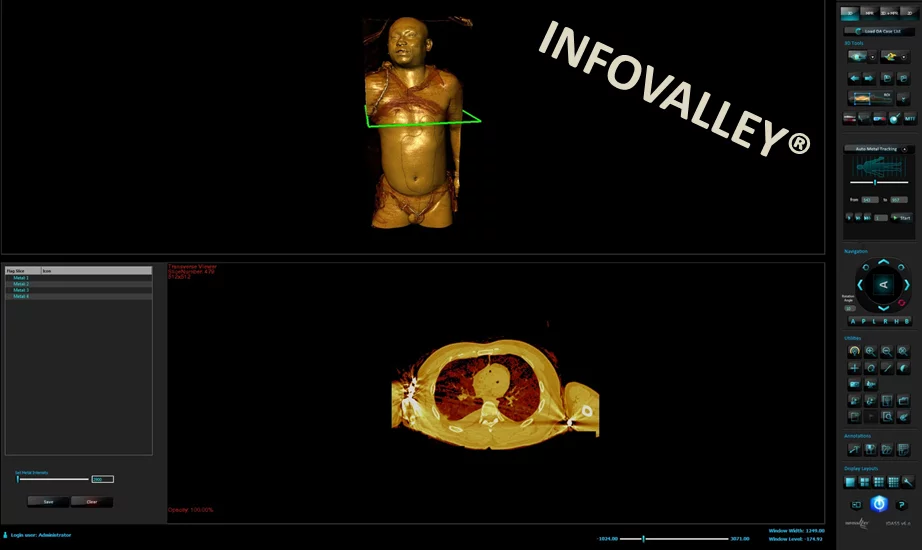Select the Metal 2 flag slice row
Viewport: 922px width, 550px height.
79,284
